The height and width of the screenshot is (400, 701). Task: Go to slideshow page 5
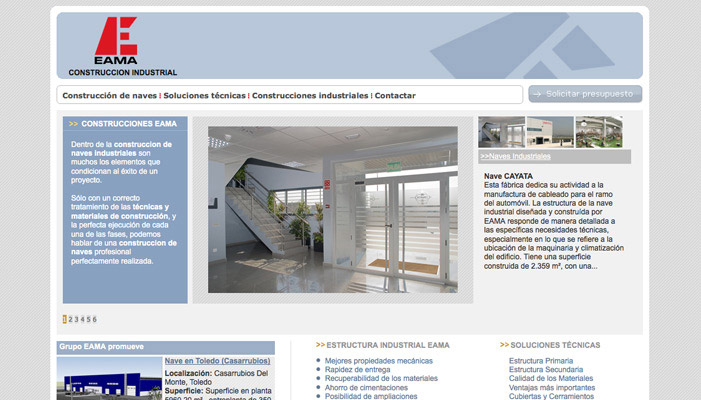[89, 319]
